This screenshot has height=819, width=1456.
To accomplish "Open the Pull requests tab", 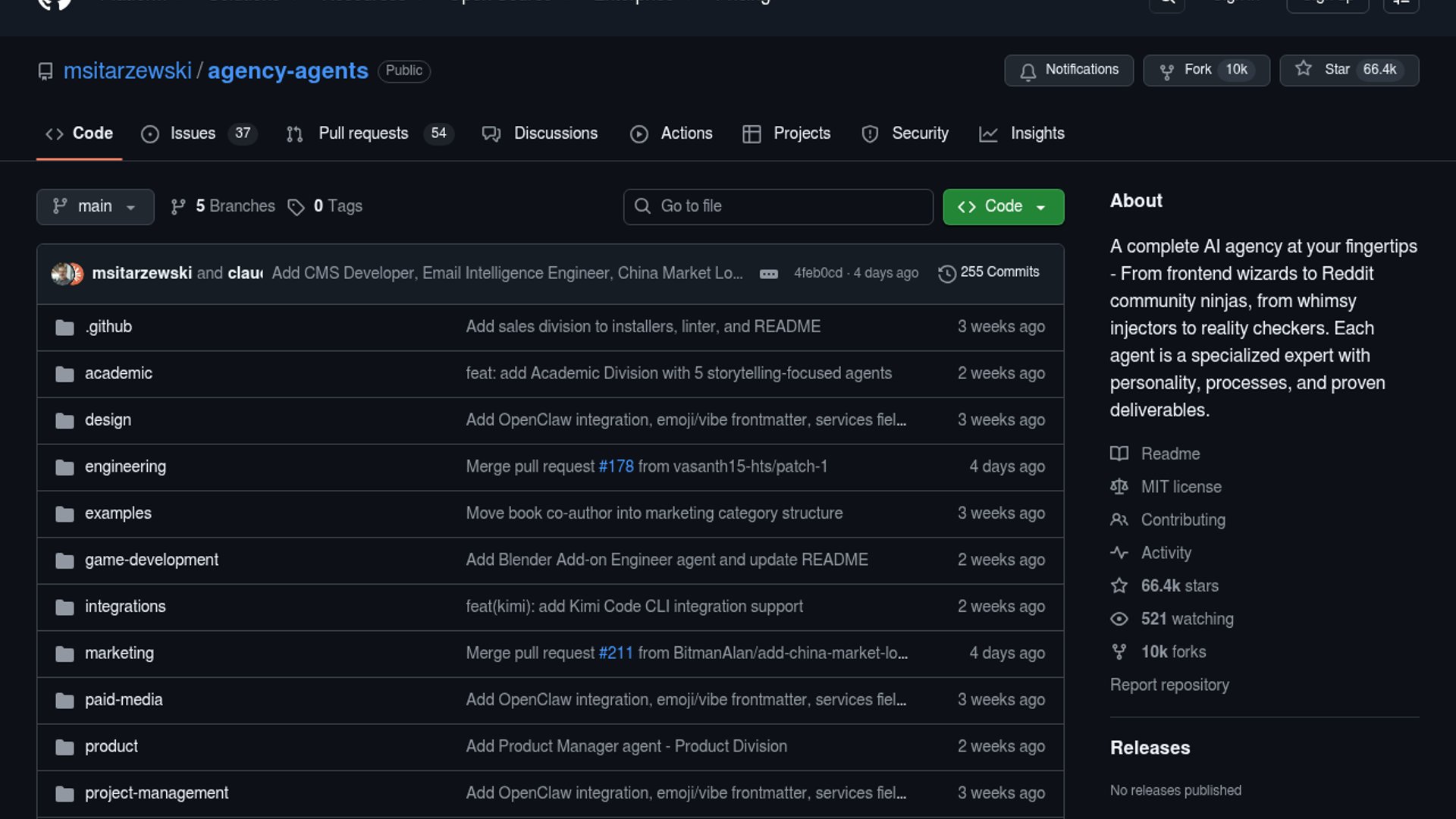I will click(x=362, y=133).
